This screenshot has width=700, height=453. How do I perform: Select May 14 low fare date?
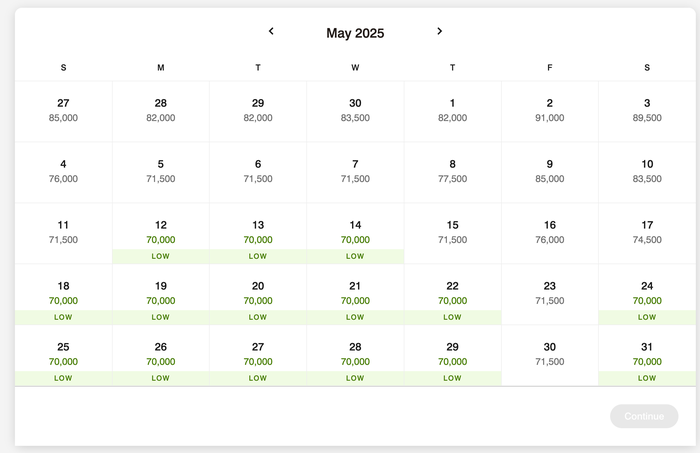point(355,234)
